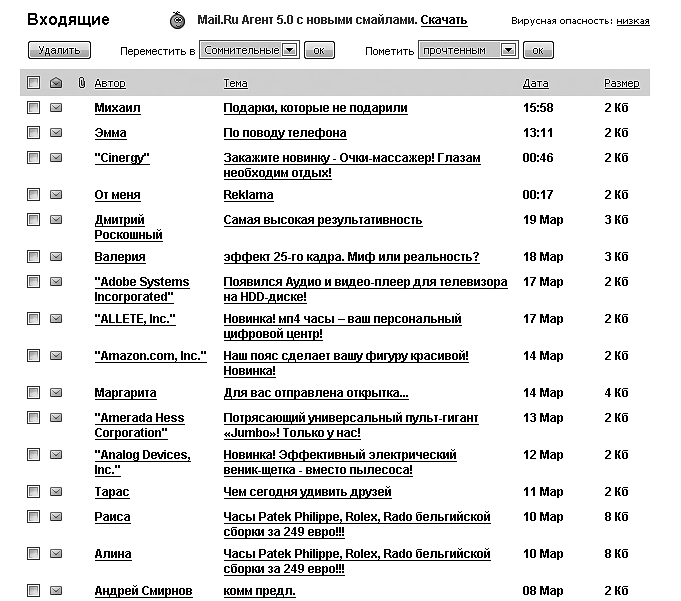Click envelope icon in От меня row
681x601 pixels.
[x=56, y=195]
